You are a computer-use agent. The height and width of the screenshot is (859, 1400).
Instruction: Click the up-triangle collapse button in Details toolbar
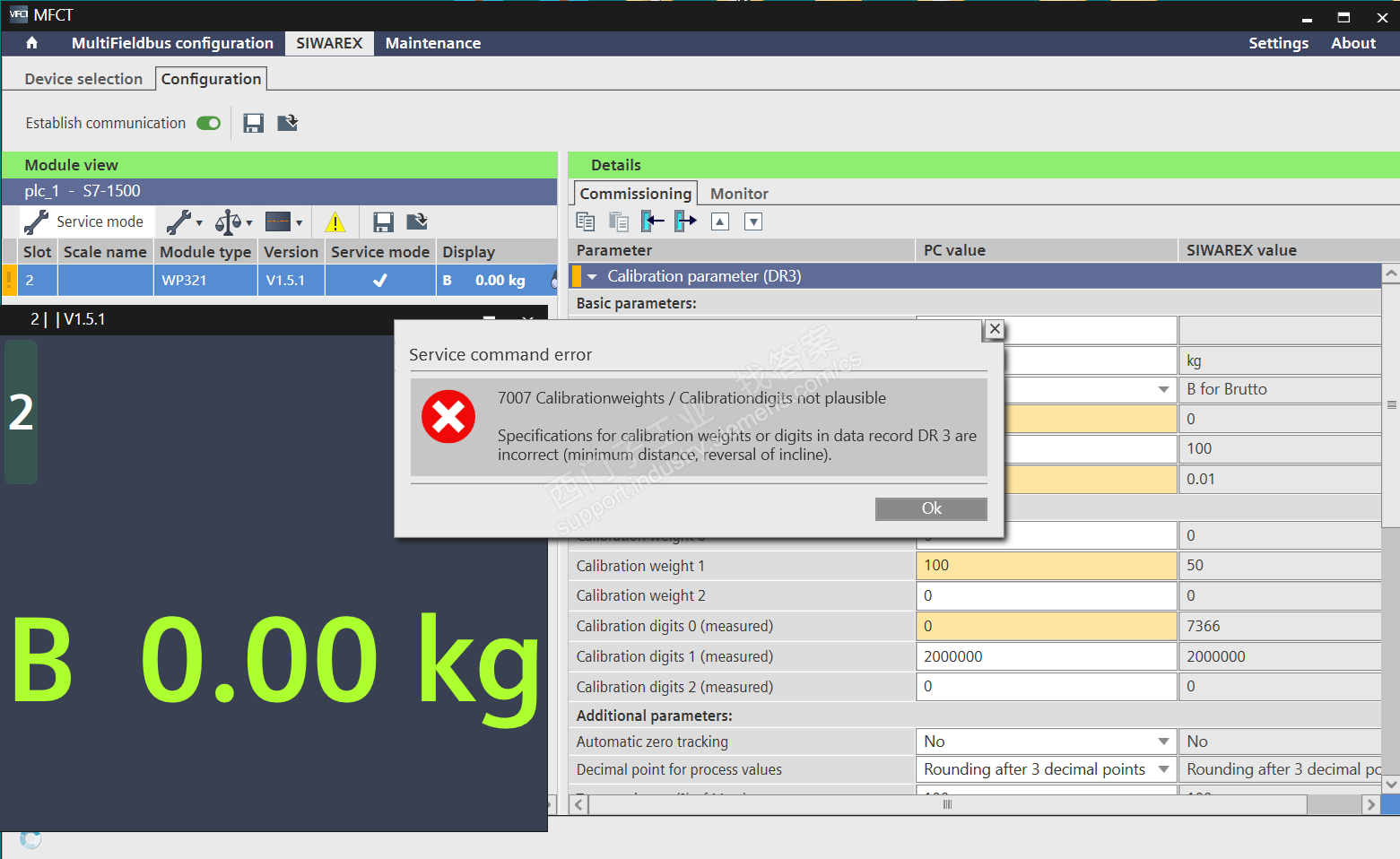coord(720,221)
